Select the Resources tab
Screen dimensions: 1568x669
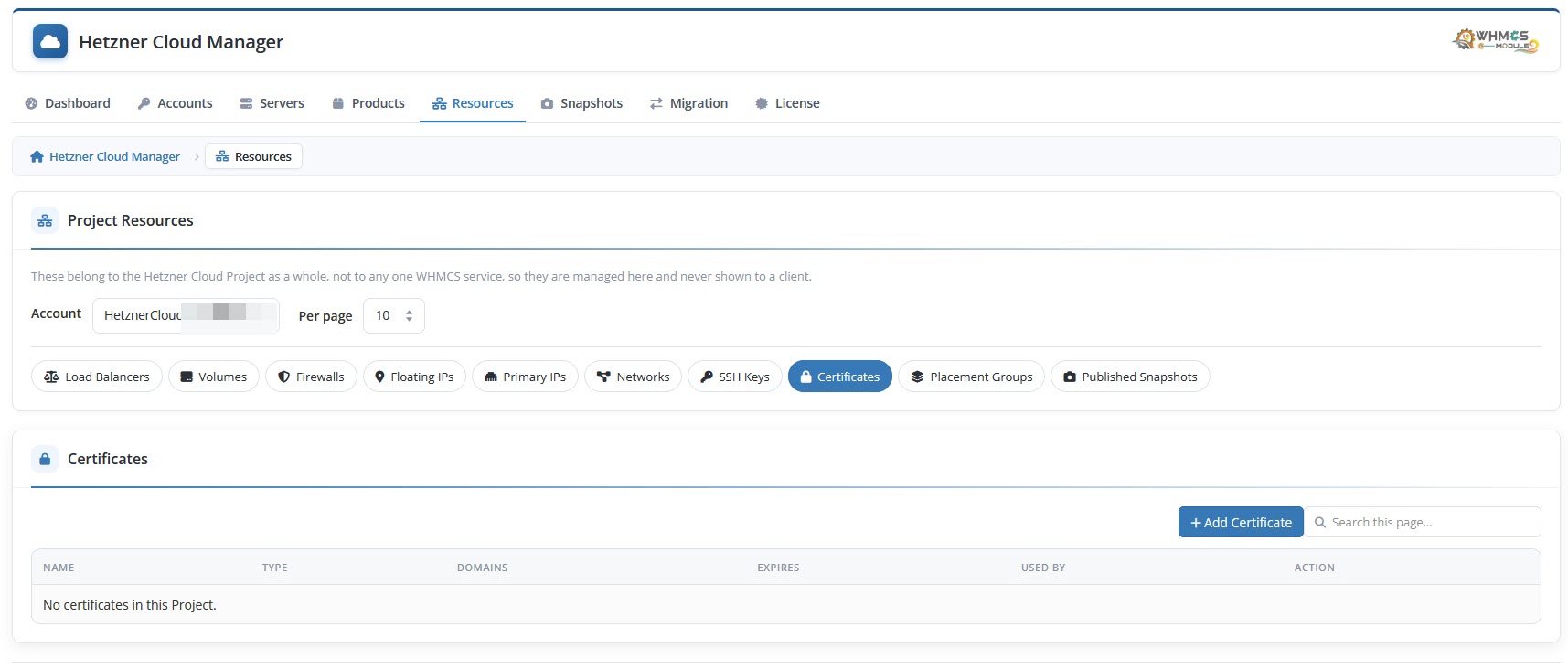[x=473, y=103]
